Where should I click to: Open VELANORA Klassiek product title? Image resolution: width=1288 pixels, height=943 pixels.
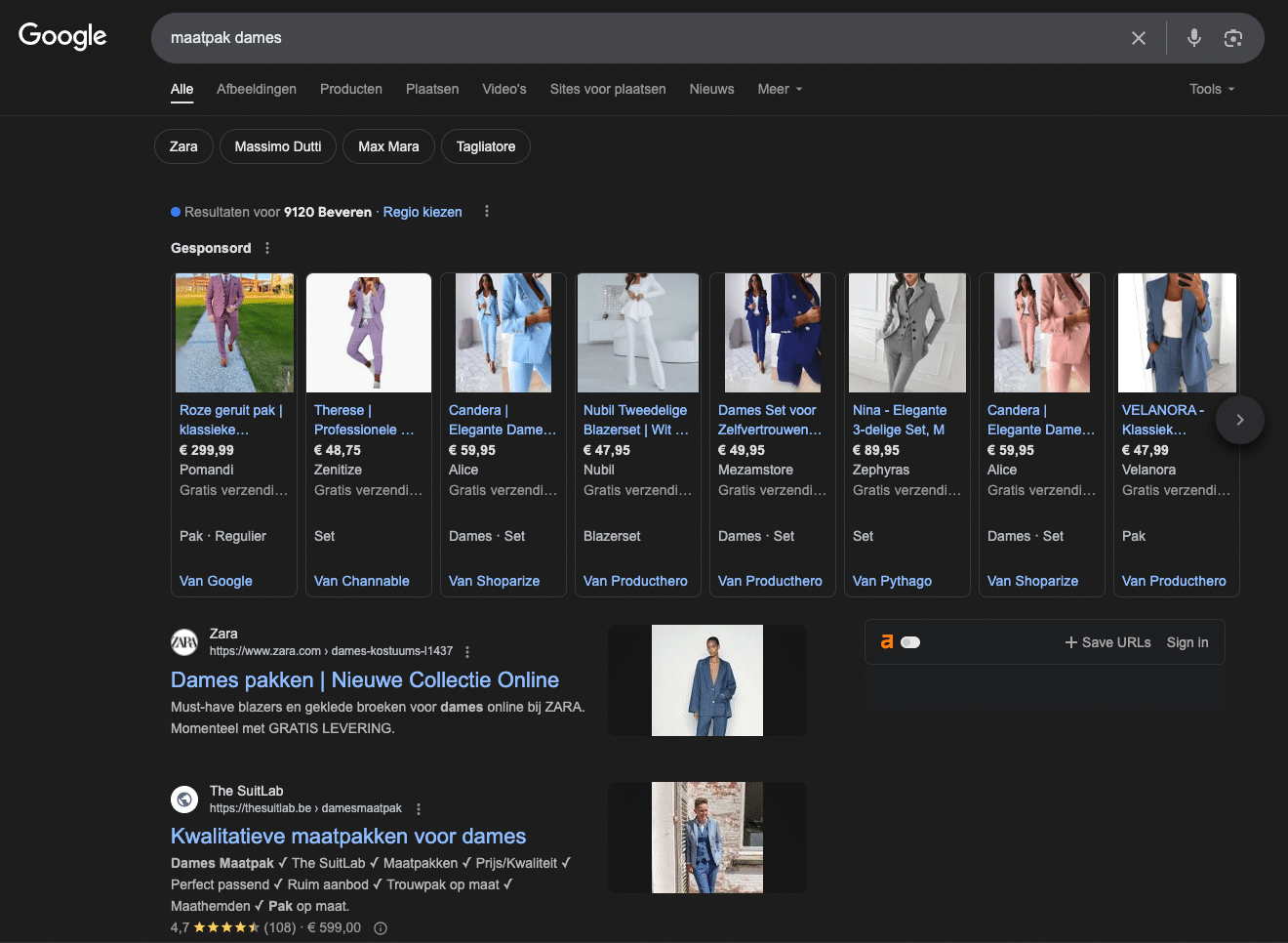[1163, 420]
